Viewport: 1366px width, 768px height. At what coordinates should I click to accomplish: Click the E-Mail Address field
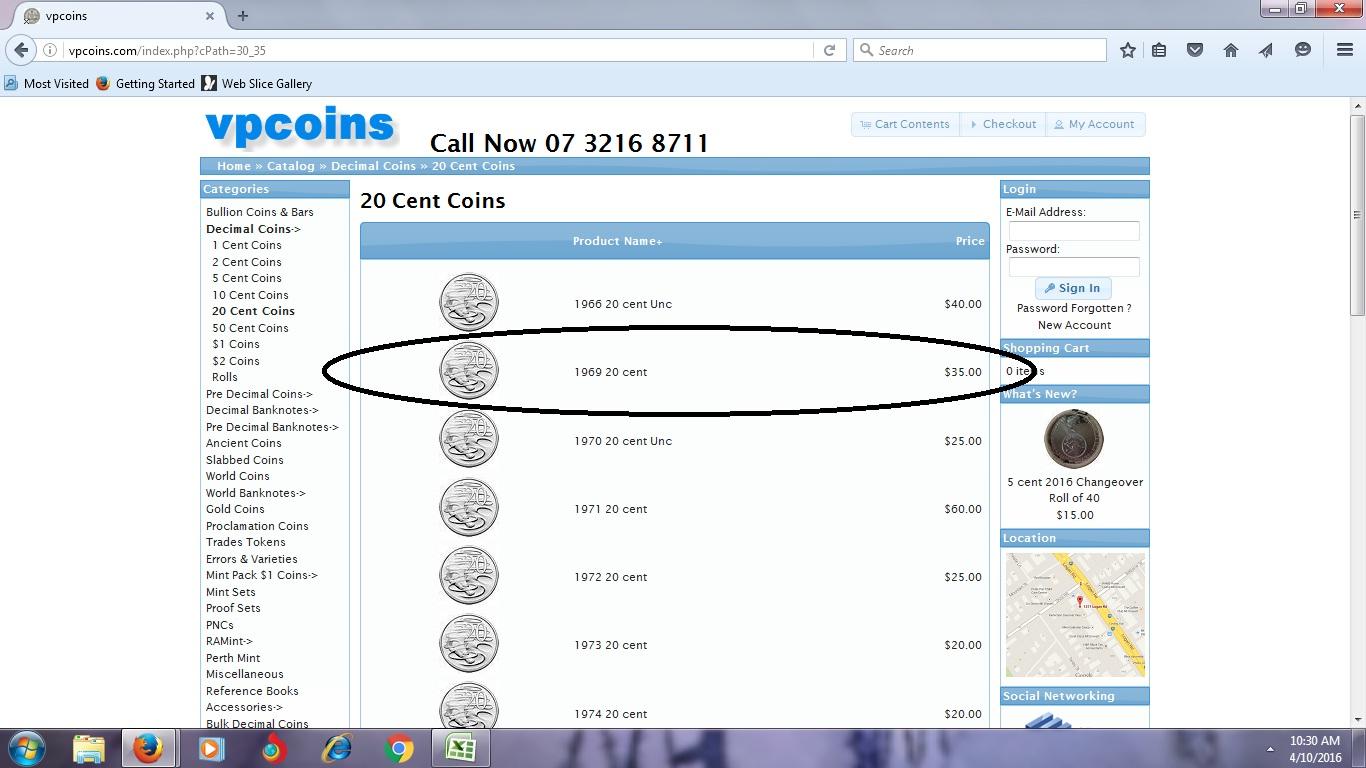1074,231
